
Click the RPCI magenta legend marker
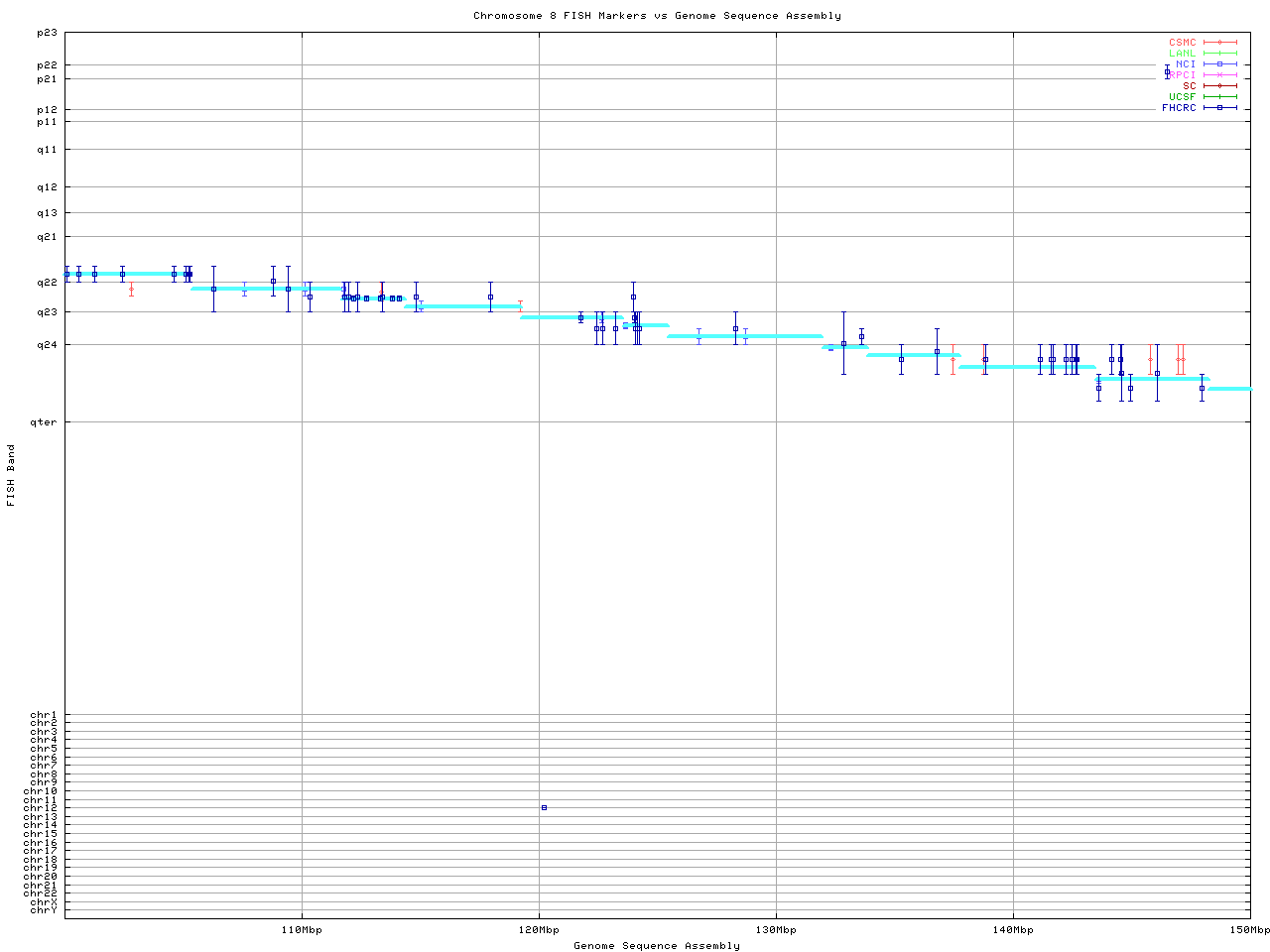pyautogui.click(x=1219, y=75)
